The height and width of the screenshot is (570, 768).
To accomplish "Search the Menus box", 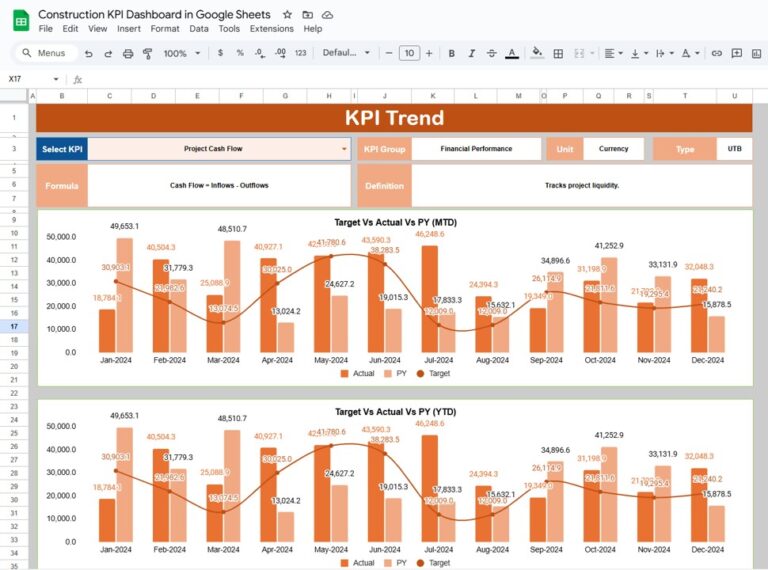I will [x=47, y=53].
